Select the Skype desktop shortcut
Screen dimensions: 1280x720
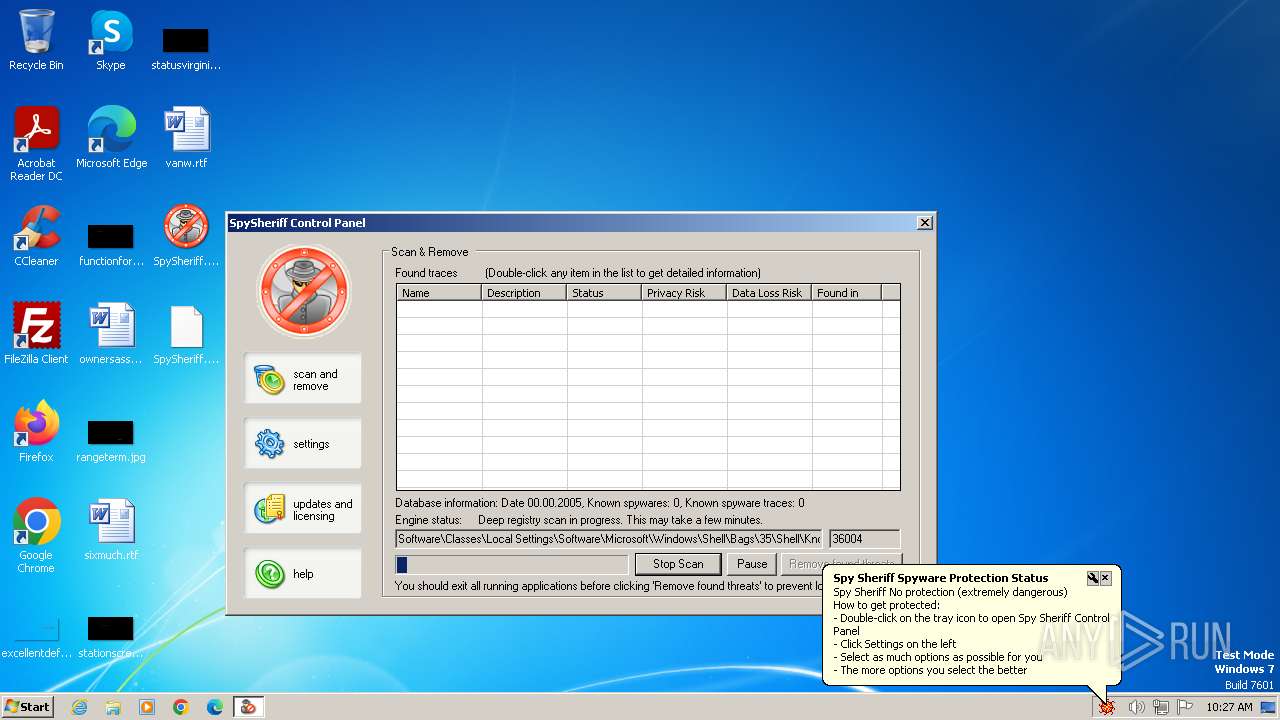(x=111, y=40)
